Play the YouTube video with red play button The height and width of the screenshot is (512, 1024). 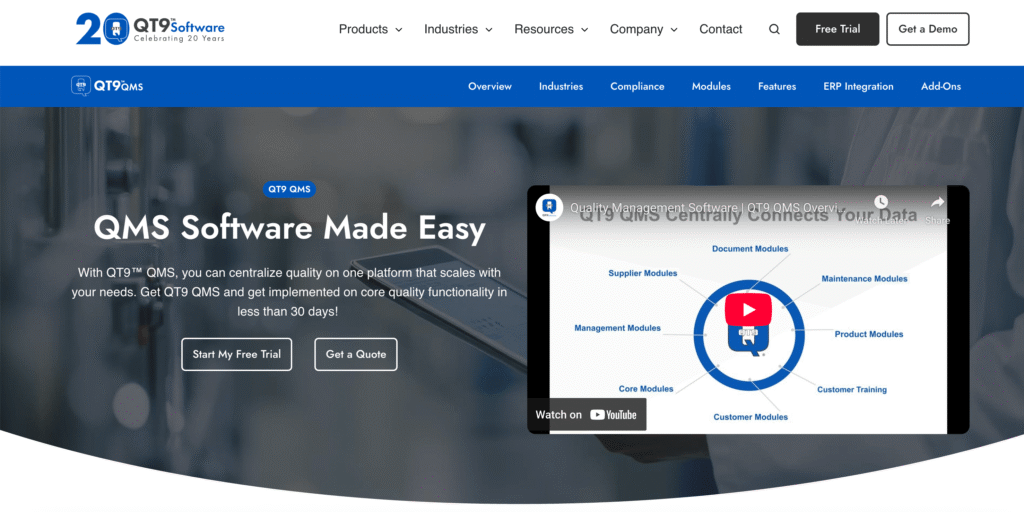(x=748, y=310)
